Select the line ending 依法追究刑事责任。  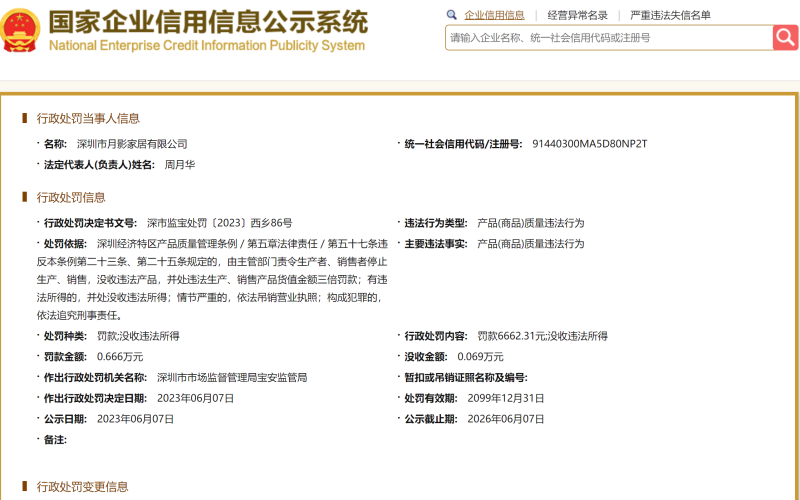pyautogui.click(x=79, y=316)
